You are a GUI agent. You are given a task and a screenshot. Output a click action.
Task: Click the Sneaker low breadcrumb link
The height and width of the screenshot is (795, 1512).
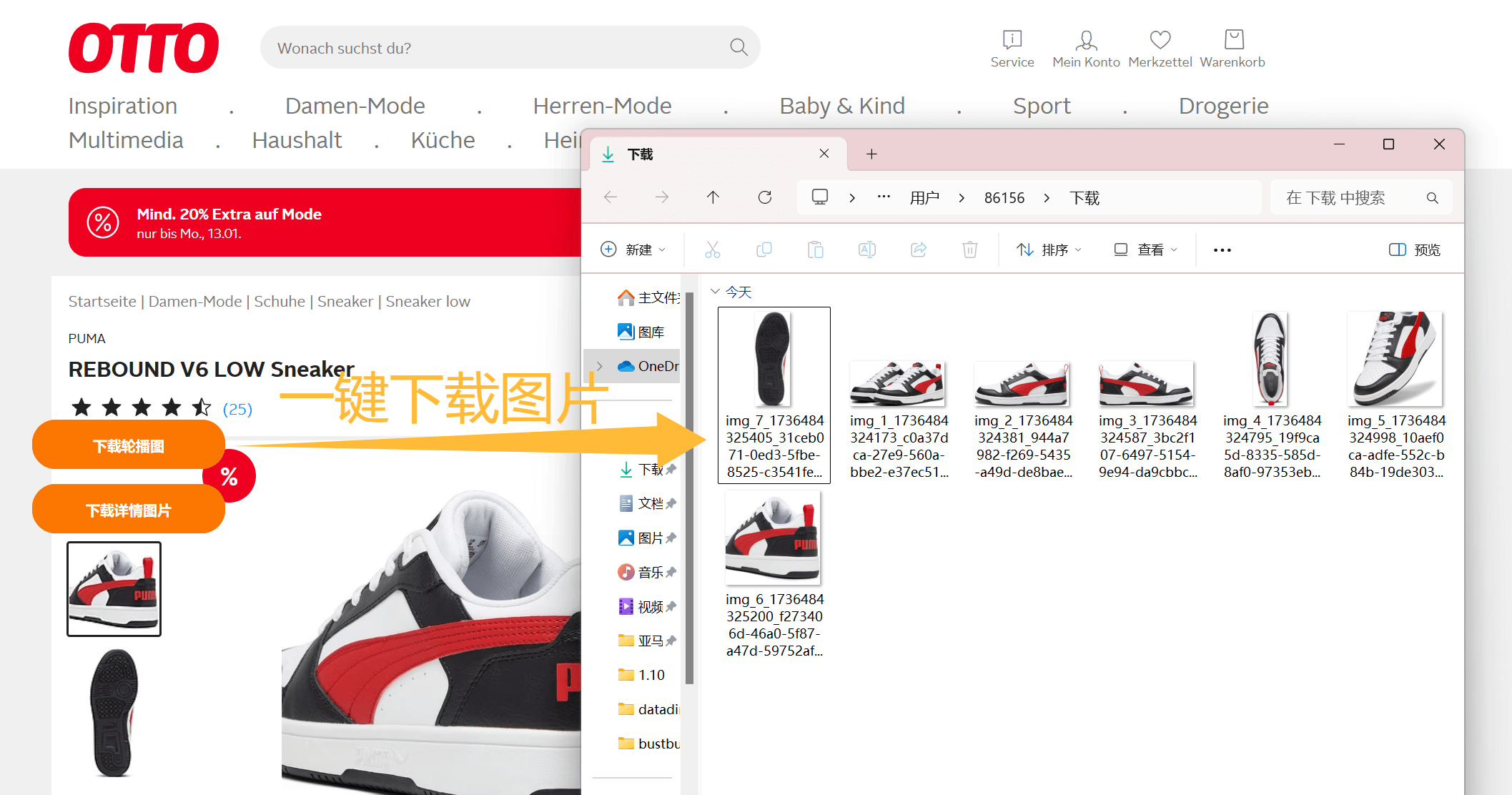[x=428, y=302]
